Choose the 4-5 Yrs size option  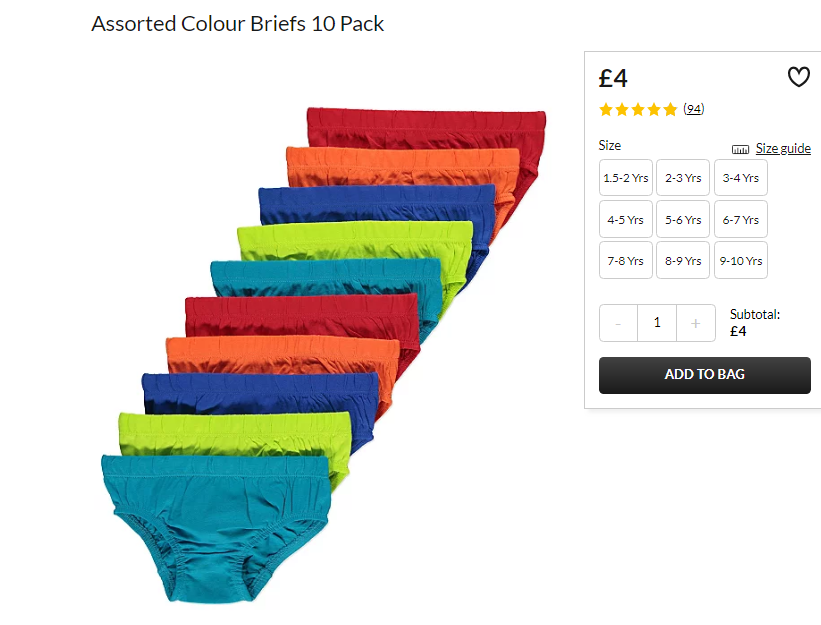pyautogui.click(x=626, y=219)
